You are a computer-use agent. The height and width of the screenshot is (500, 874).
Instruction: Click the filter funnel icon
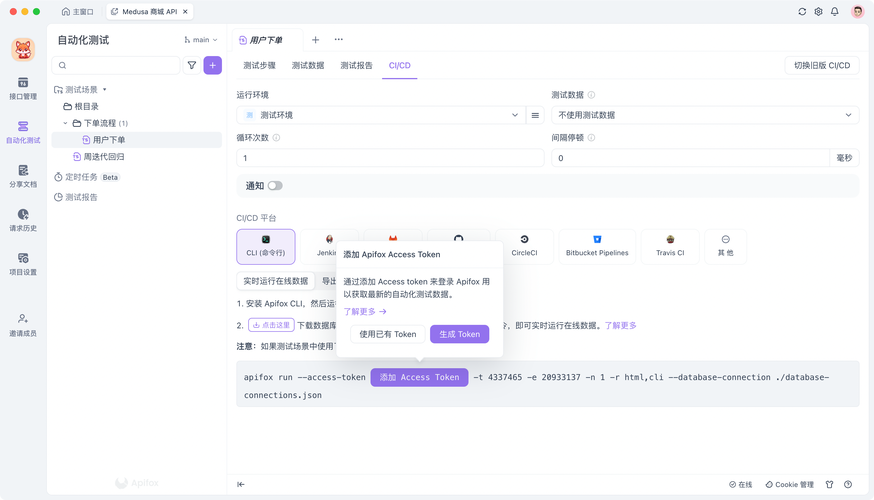click(192, 65)
